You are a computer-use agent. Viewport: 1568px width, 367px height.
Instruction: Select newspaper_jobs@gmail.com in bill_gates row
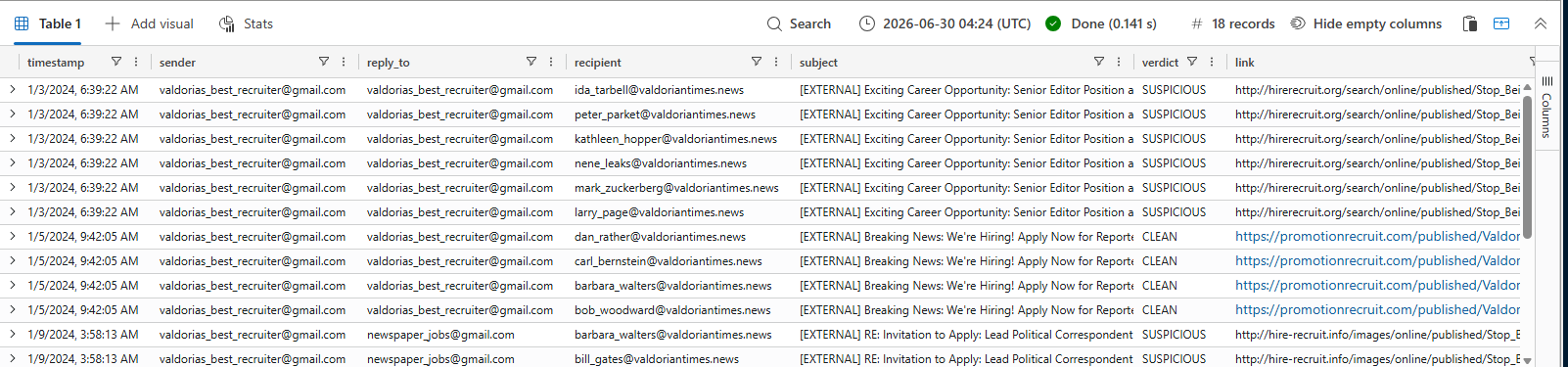[x=440, y=358]
